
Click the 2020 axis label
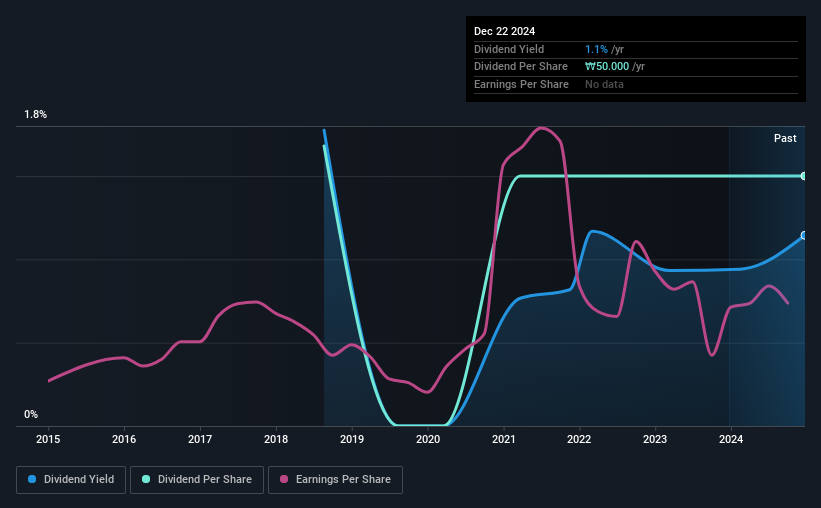point(428,439)
